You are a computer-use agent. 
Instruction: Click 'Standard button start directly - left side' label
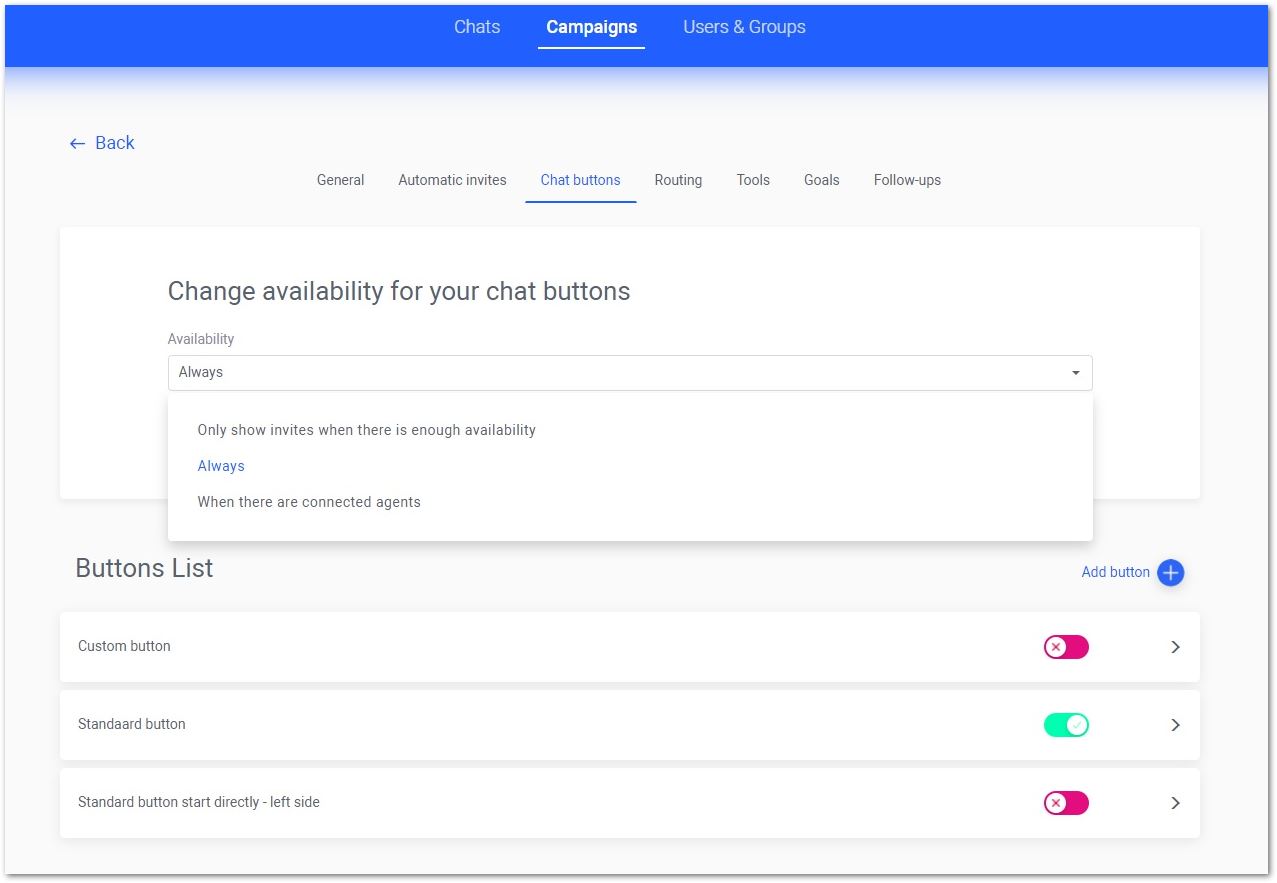(199, 802)
